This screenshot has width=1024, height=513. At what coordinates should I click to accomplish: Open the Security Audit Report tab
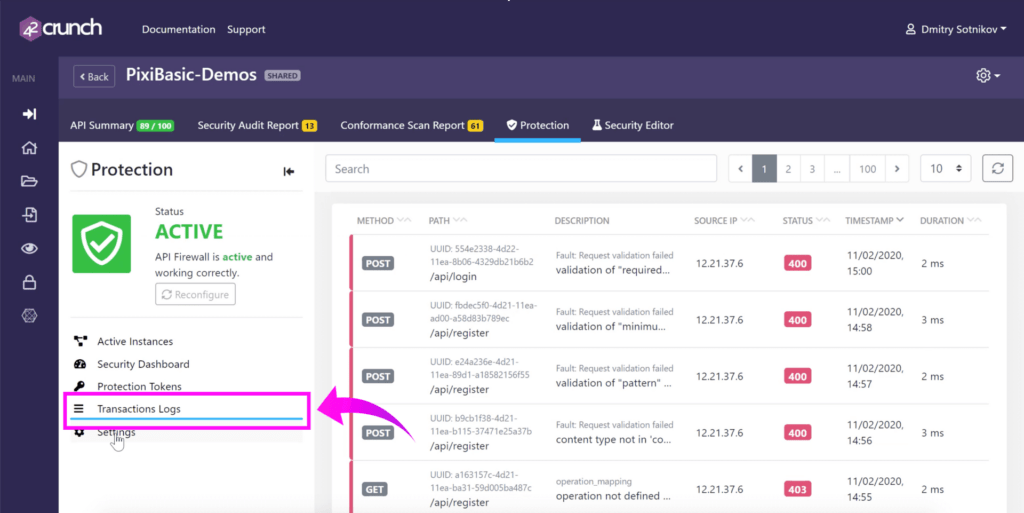pos(257,125)
